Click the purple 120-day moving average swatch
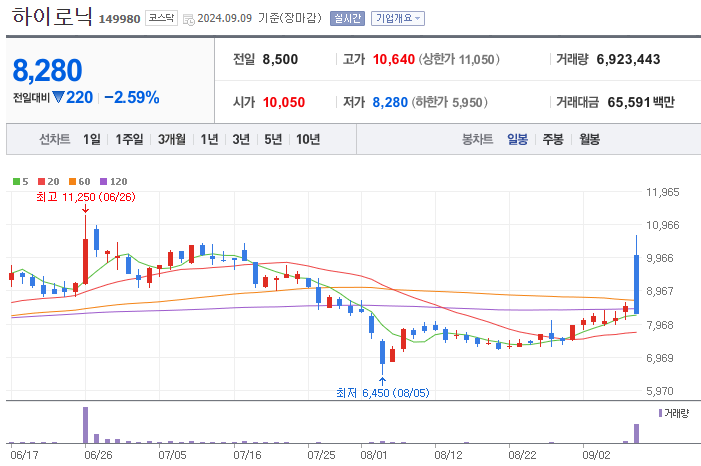Viewport: 701px width, 466px height. click(x=104, y=182)
